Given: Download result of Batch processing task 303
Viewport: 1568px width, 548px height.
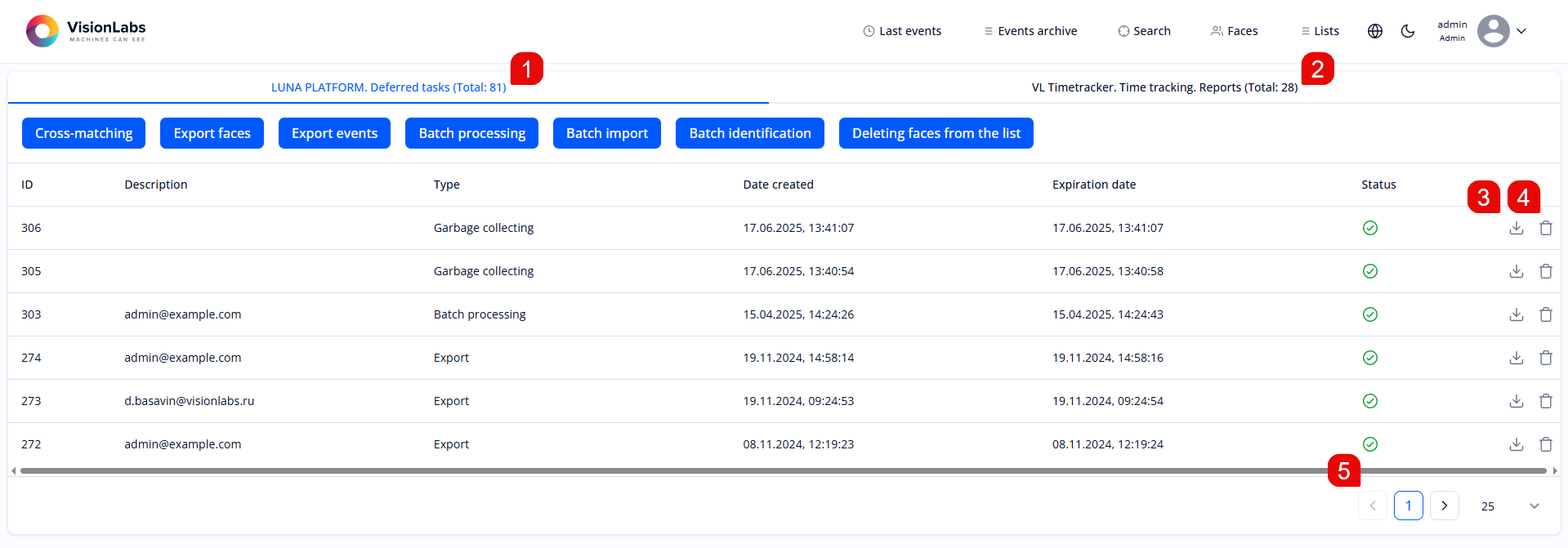Looking at the screenshot, I should [1516, 314].
